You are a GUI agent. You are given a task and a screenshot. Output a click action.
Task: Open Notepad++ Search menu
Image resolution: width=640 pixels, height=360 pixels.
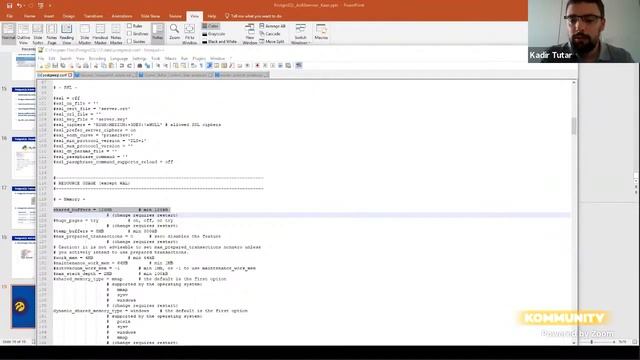pos(65,58)
